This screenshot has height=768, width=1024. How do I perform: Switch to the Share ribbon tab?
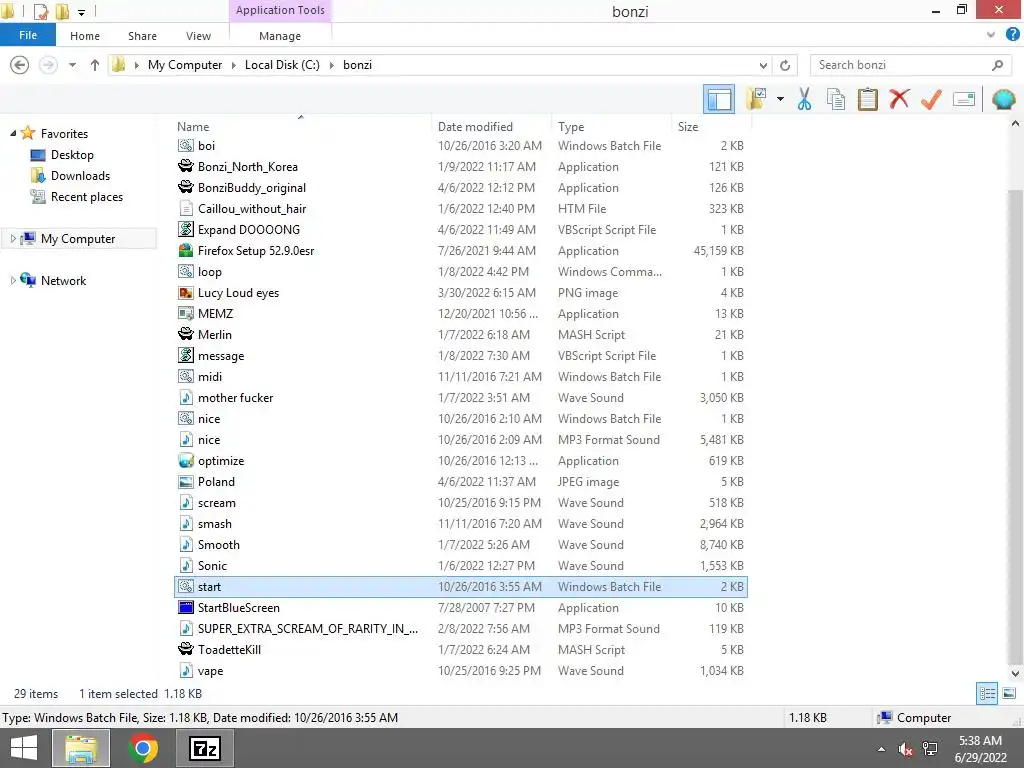142,36
